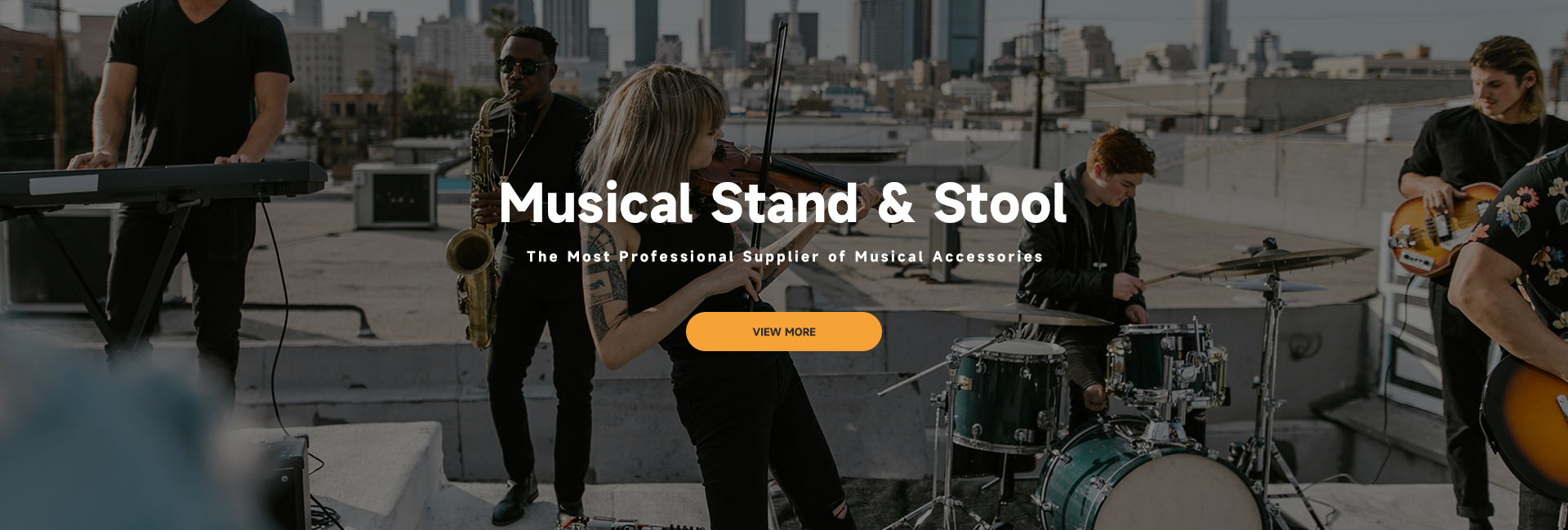Click the small amplifier on rooftop floor
This screenshot has width=1568, height=530.
(x=286, y=482)
